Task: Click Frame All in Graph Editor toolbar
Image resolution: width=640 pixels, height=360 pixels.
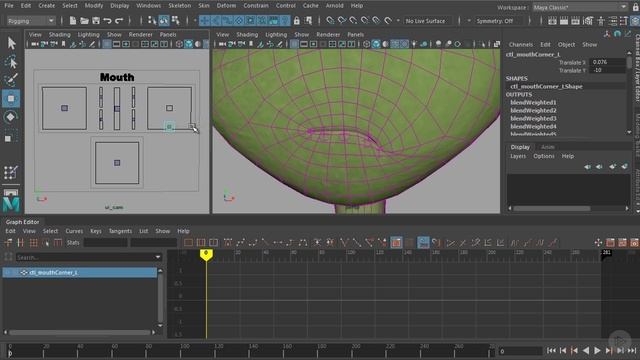Action: (x=188, y=243)
